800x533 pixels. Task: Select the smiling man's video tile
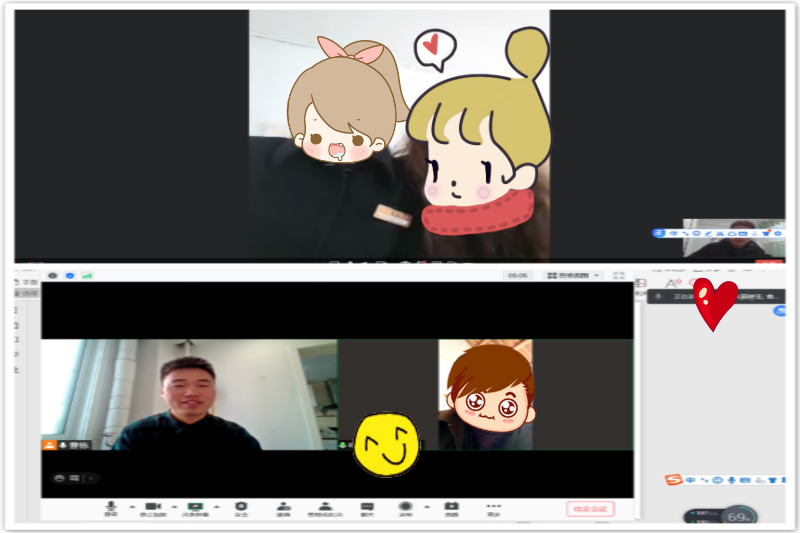coord(189,394)
